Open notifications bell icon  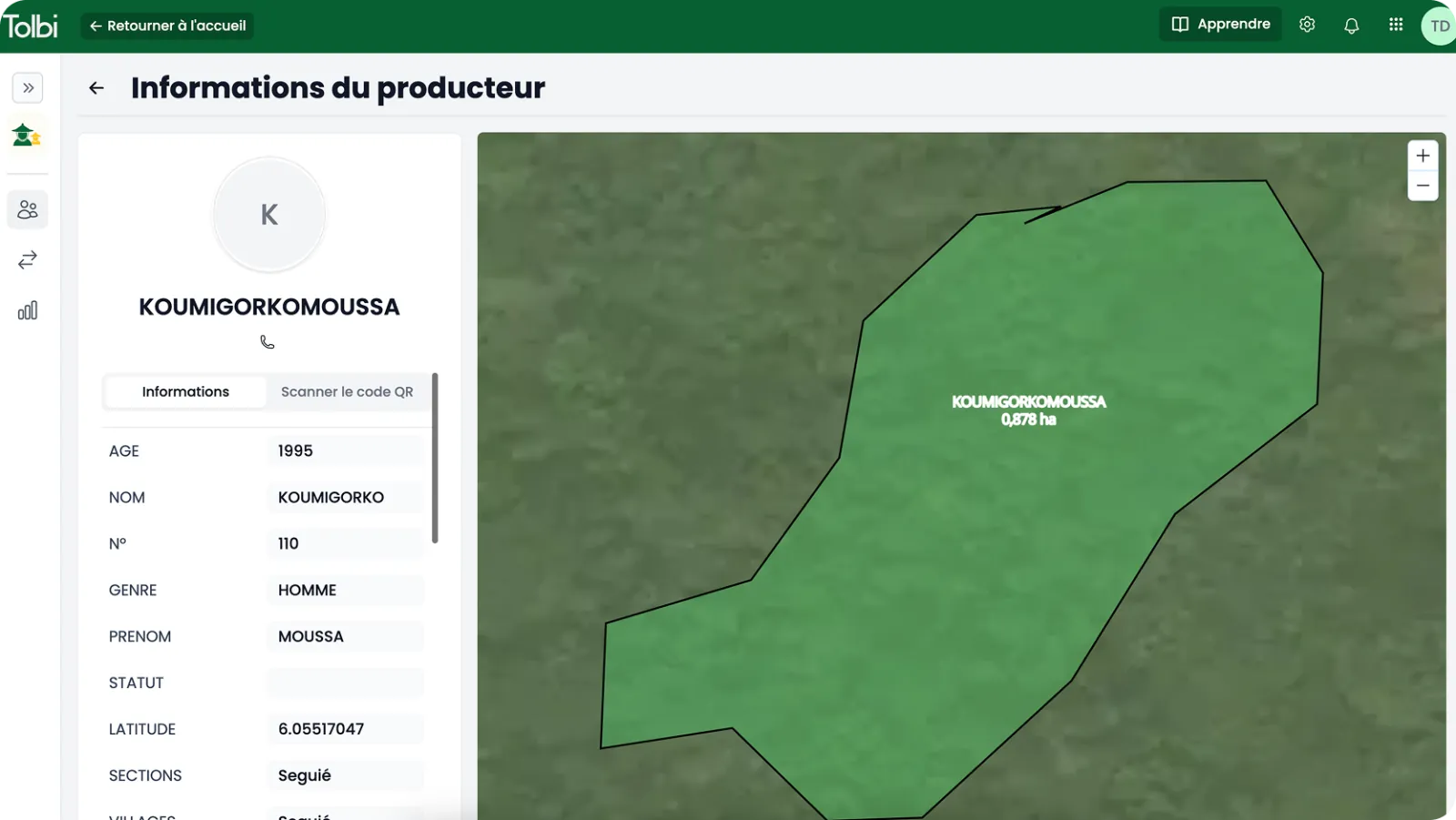tap(1351, 25)
